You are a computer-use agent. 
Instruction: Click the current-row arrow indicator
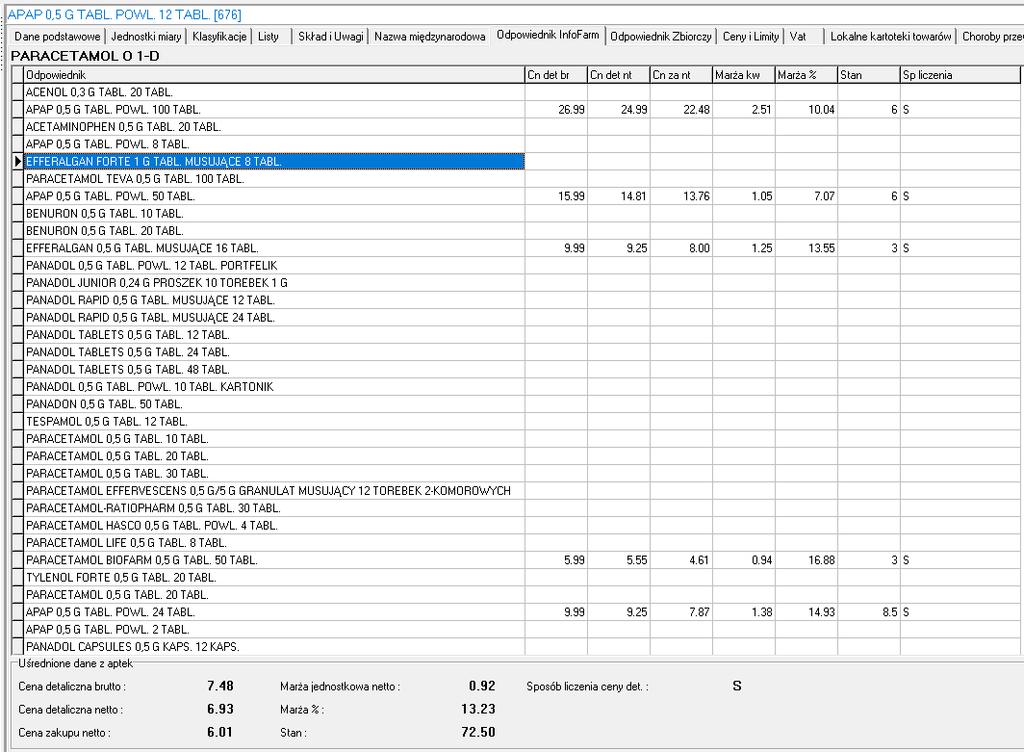point(18,161)
